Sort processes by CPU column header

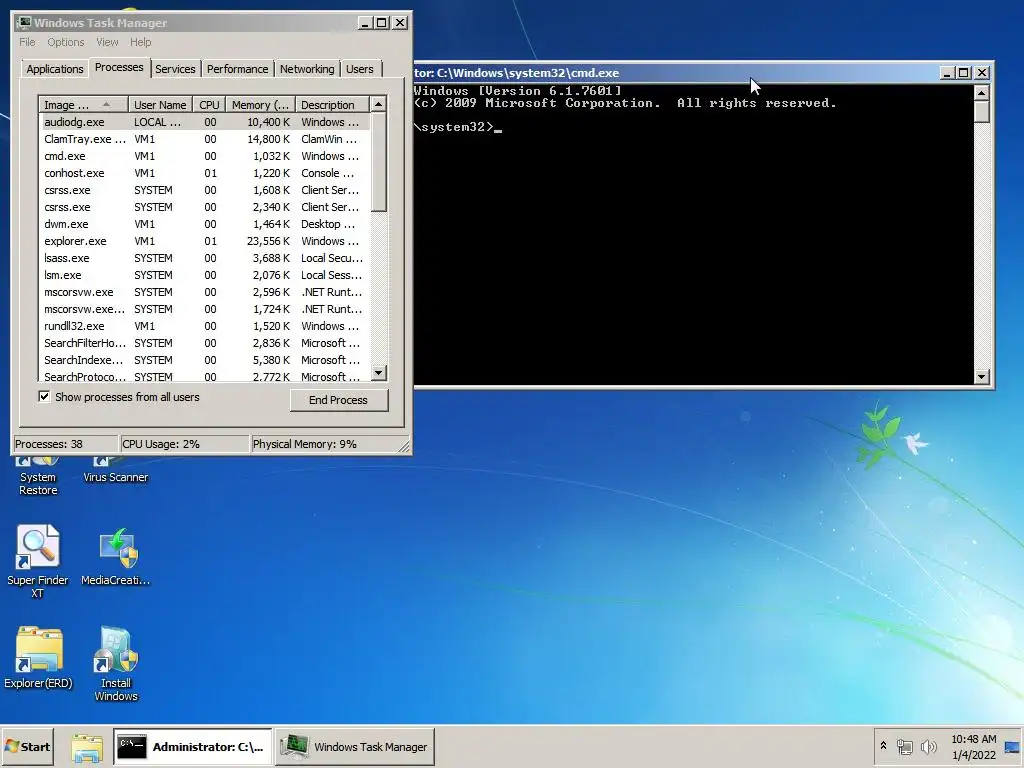point(209,104)
